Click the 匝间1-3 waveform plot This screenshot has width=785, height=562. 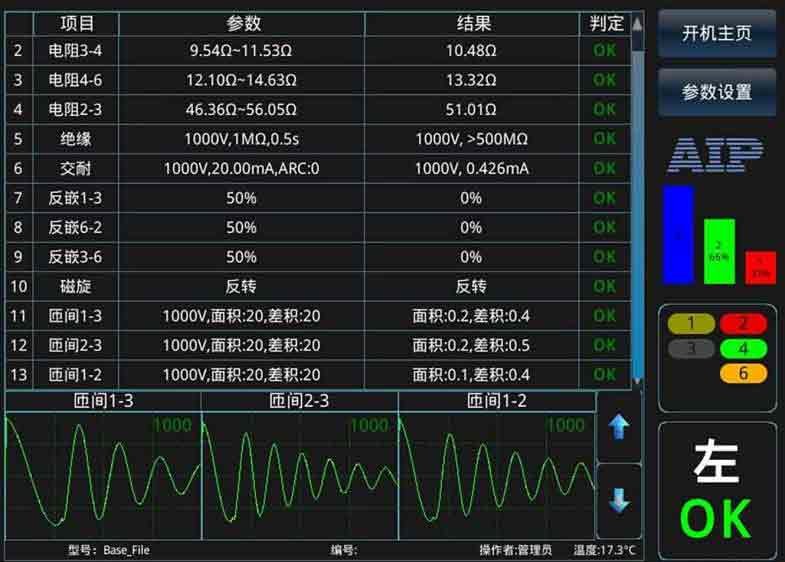pos(103,476)
